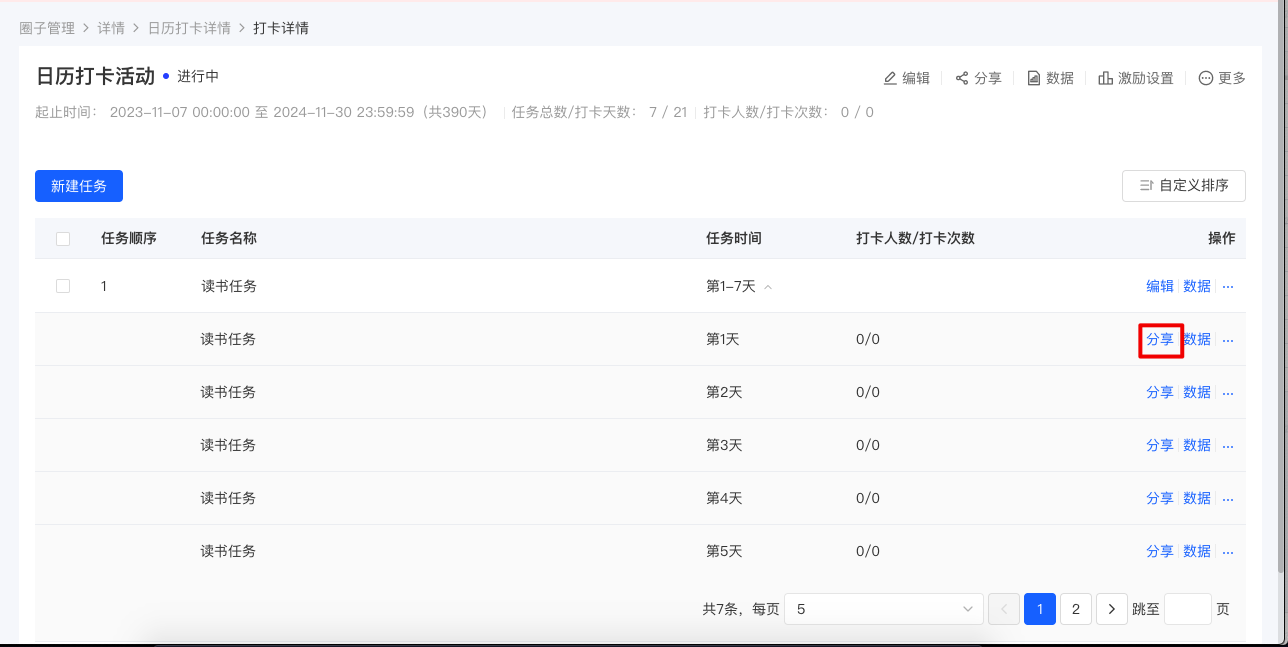The image size is (1288, 647).
Task: Click 数据 link in 第5天 row
Action: pos(1197,552)
